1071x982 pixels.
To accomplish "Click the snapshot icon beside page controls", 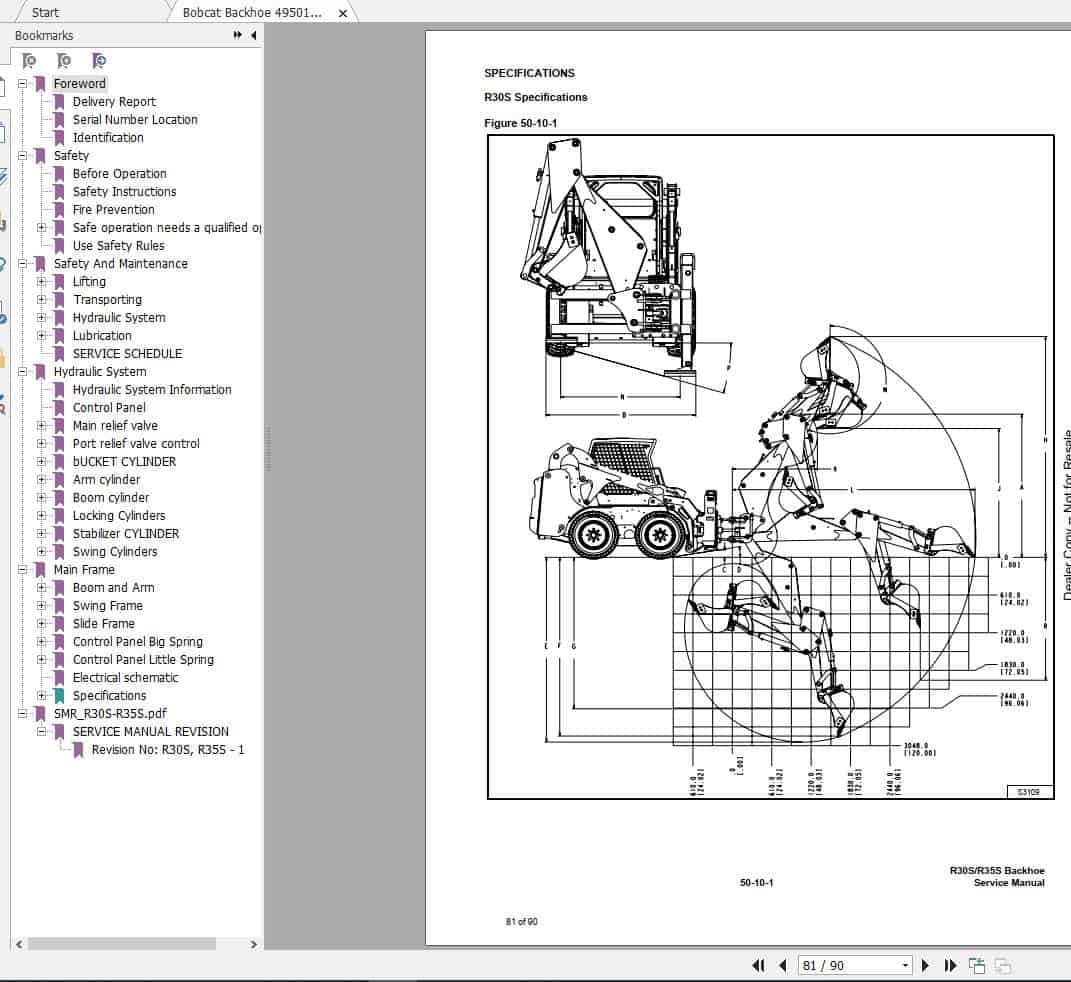I will (976, 965).
